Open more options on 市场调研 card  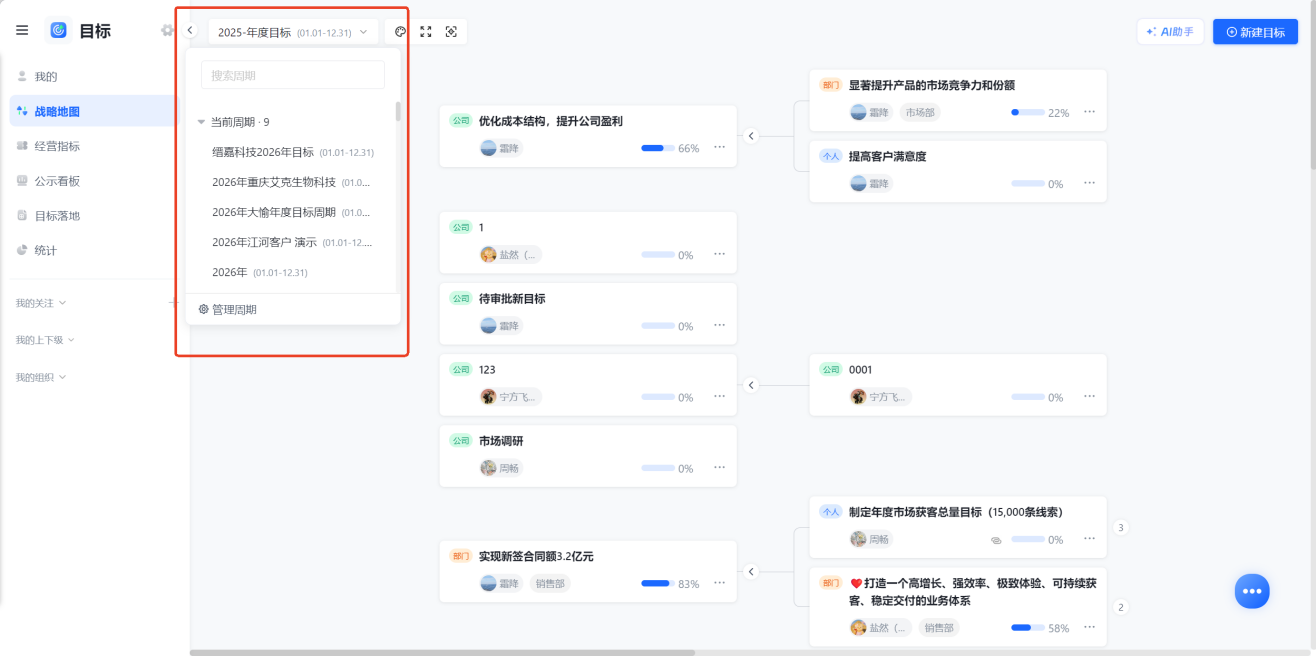point(719,467)
